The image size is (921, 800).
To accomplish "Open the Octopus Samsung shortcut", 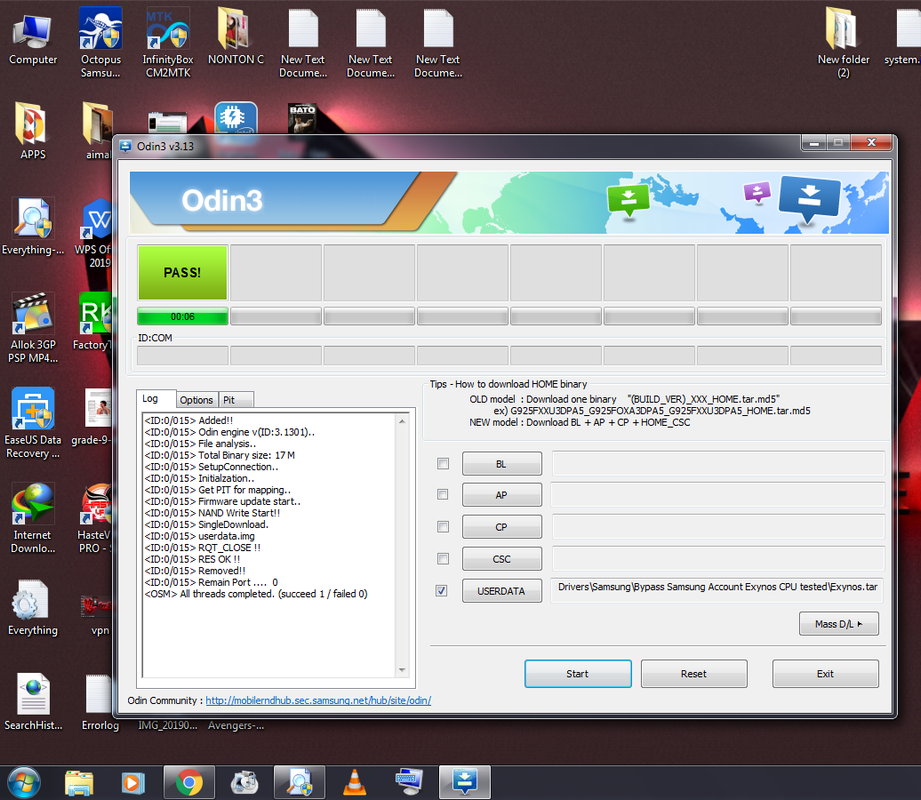I will point(100,42).
